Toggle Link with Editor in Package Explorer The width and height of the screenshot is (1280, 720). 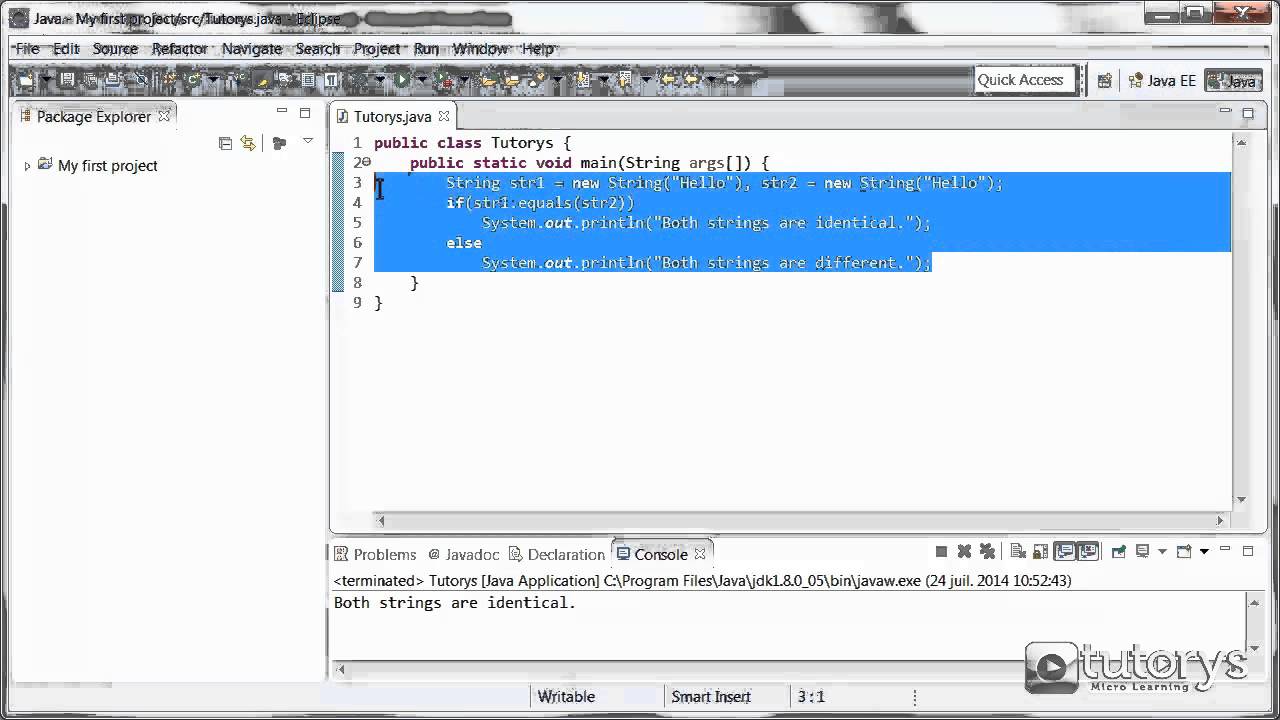click(248, 143)
